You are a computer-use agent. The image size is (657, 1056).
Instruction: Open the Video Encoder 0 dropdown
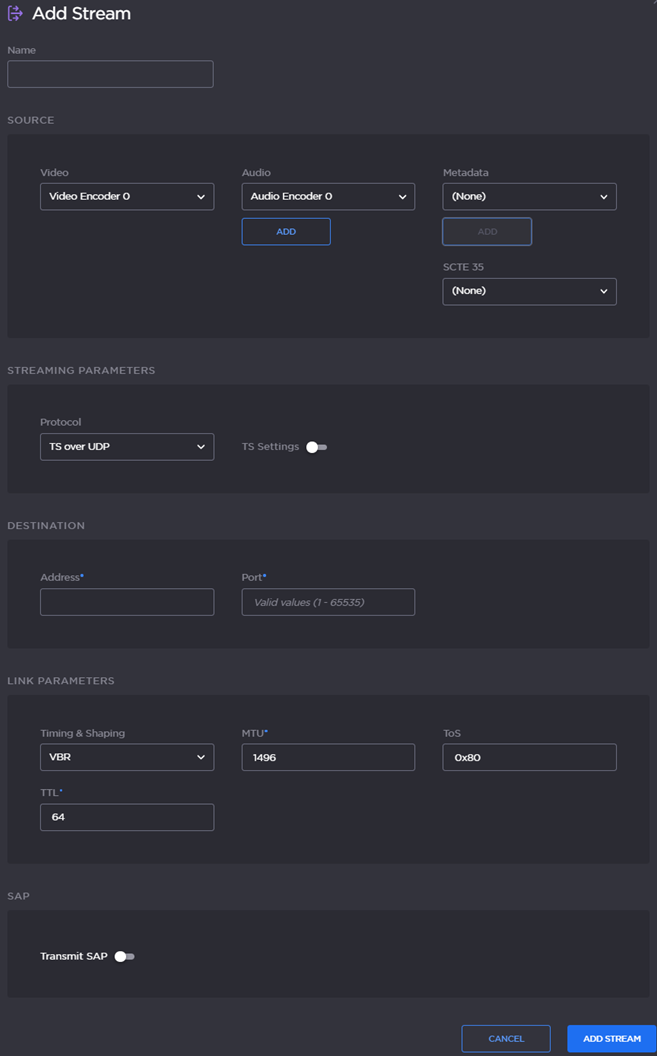click(x=126, y=197)
